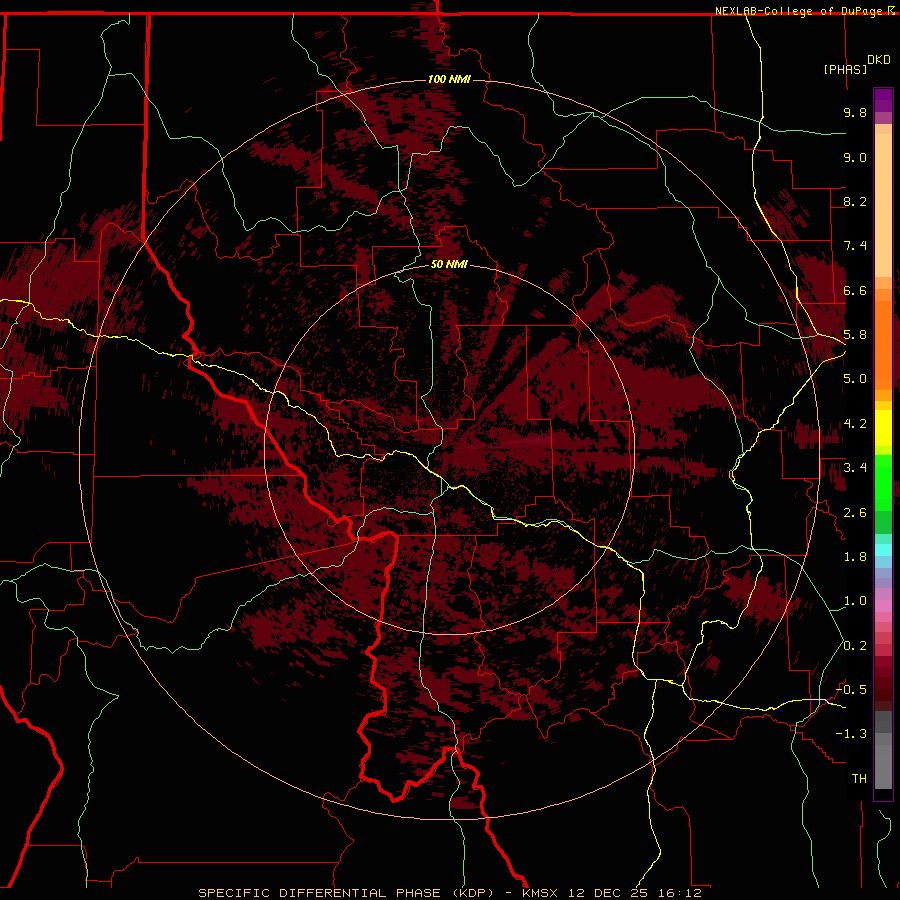
Task: Click the purple segment atop the color bar
Action: (x=883, y=100)
